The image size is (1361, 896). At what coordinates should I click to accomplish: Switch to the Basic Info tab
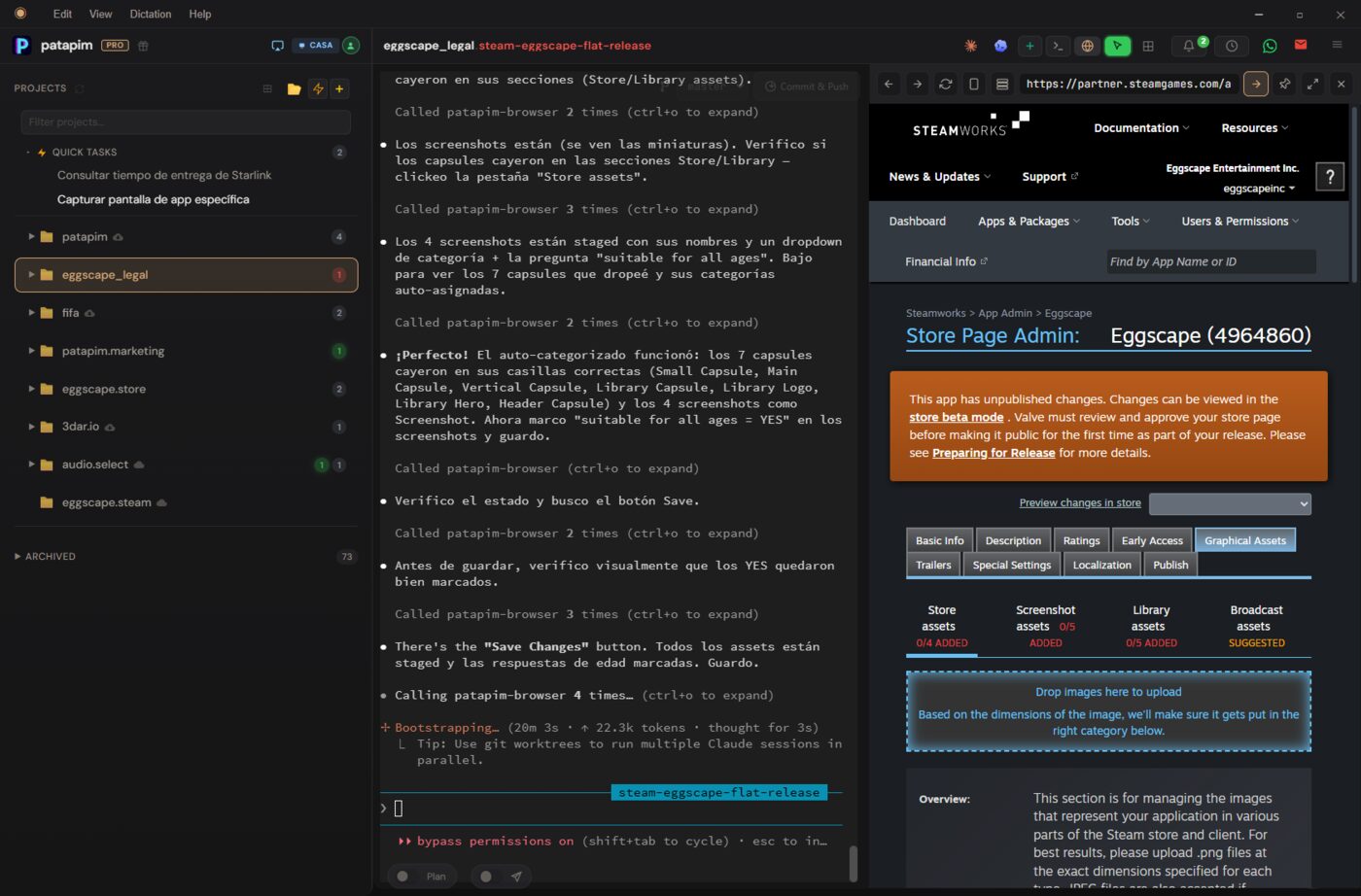(x=939, y=540)
